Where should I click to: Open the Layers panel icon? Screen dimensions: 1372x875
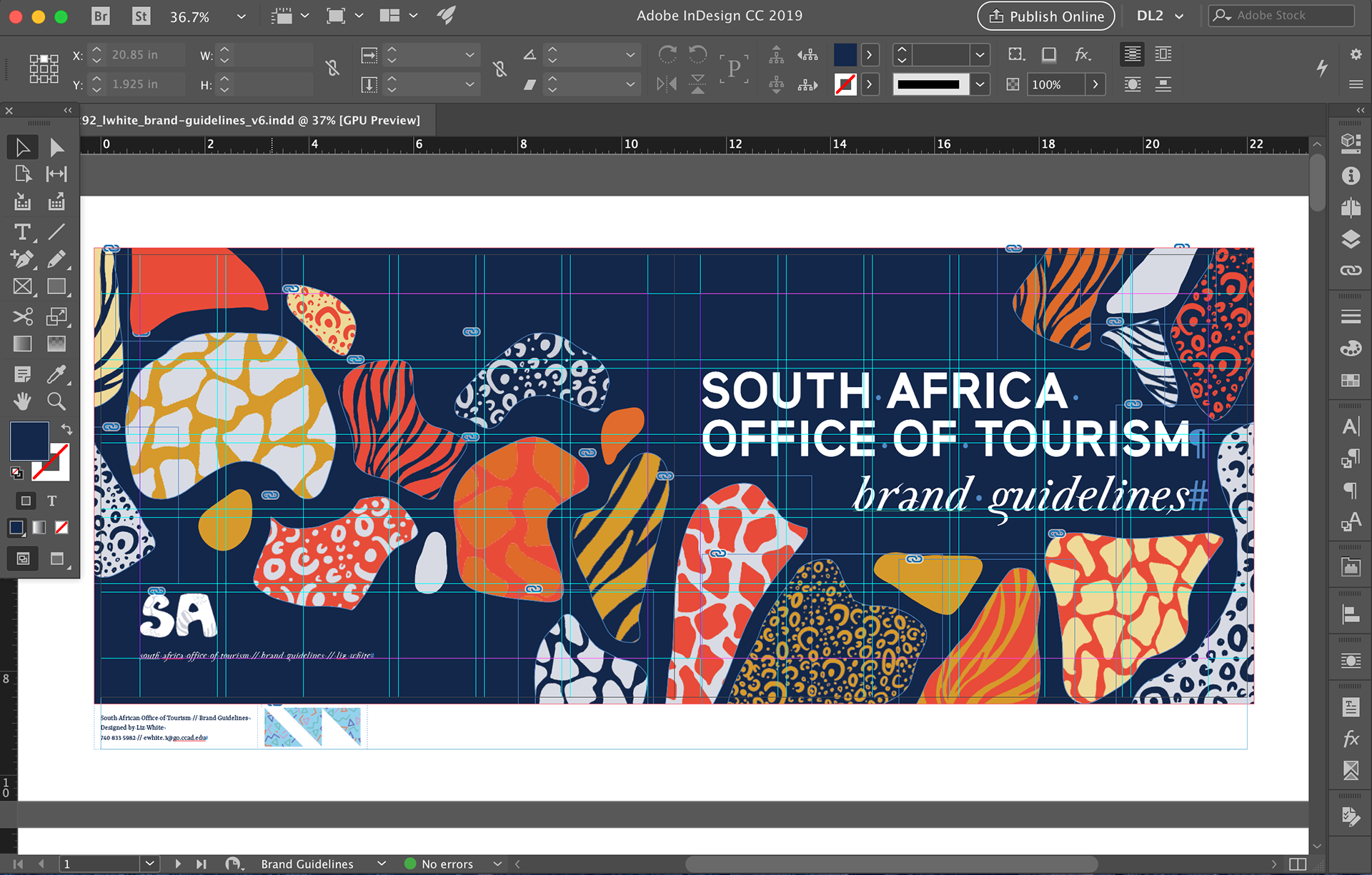[x=1351, y=239]
